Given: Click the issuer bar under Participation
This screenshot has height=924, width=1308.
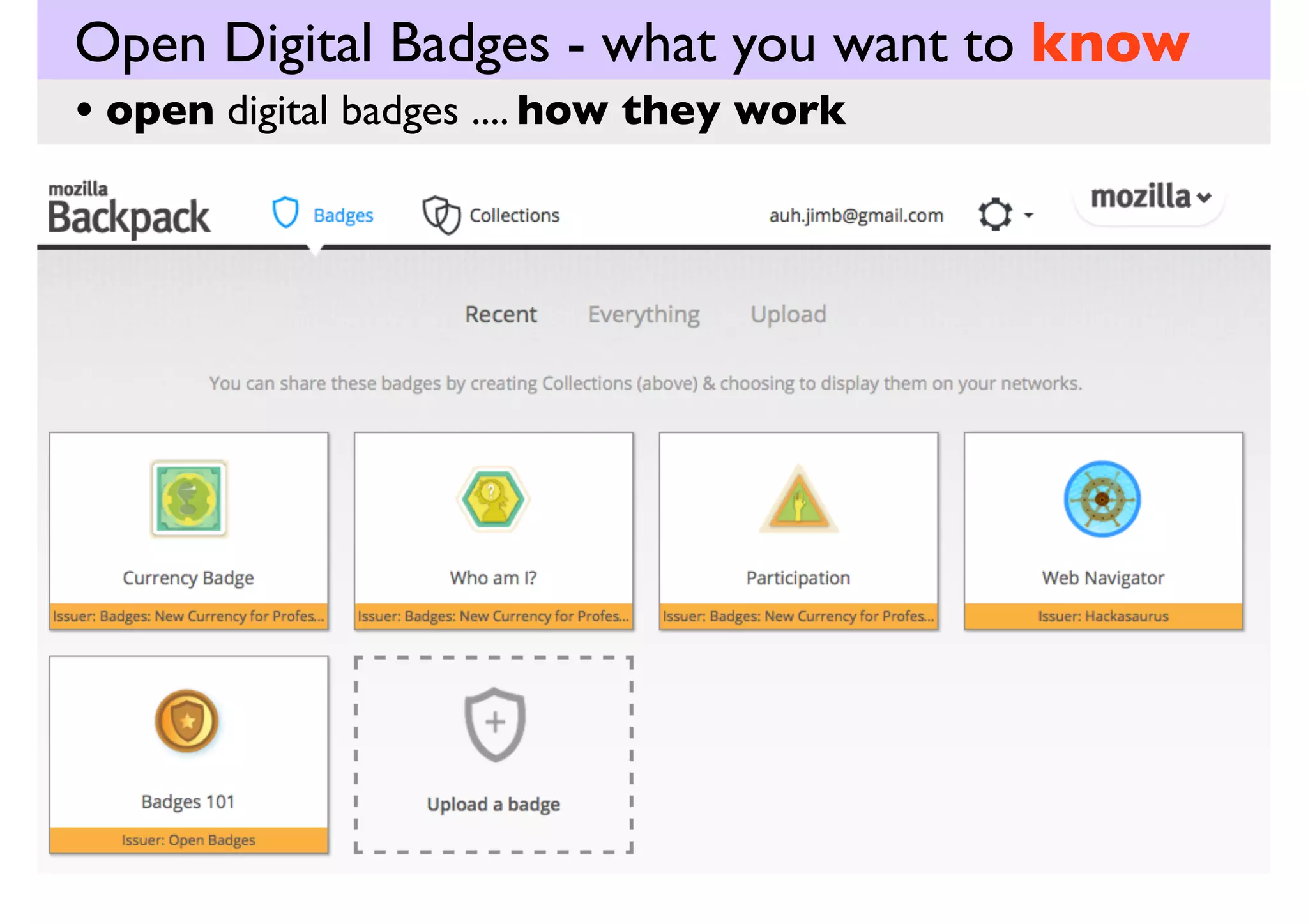Looking at the screenshot, I should [798, 616].
